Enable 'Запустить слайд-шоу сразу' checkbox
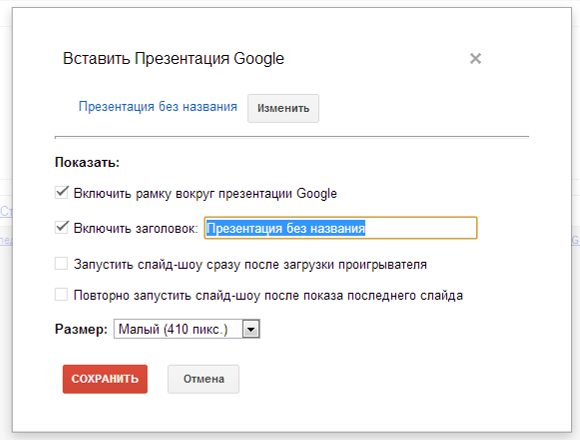 coord(61,264)
